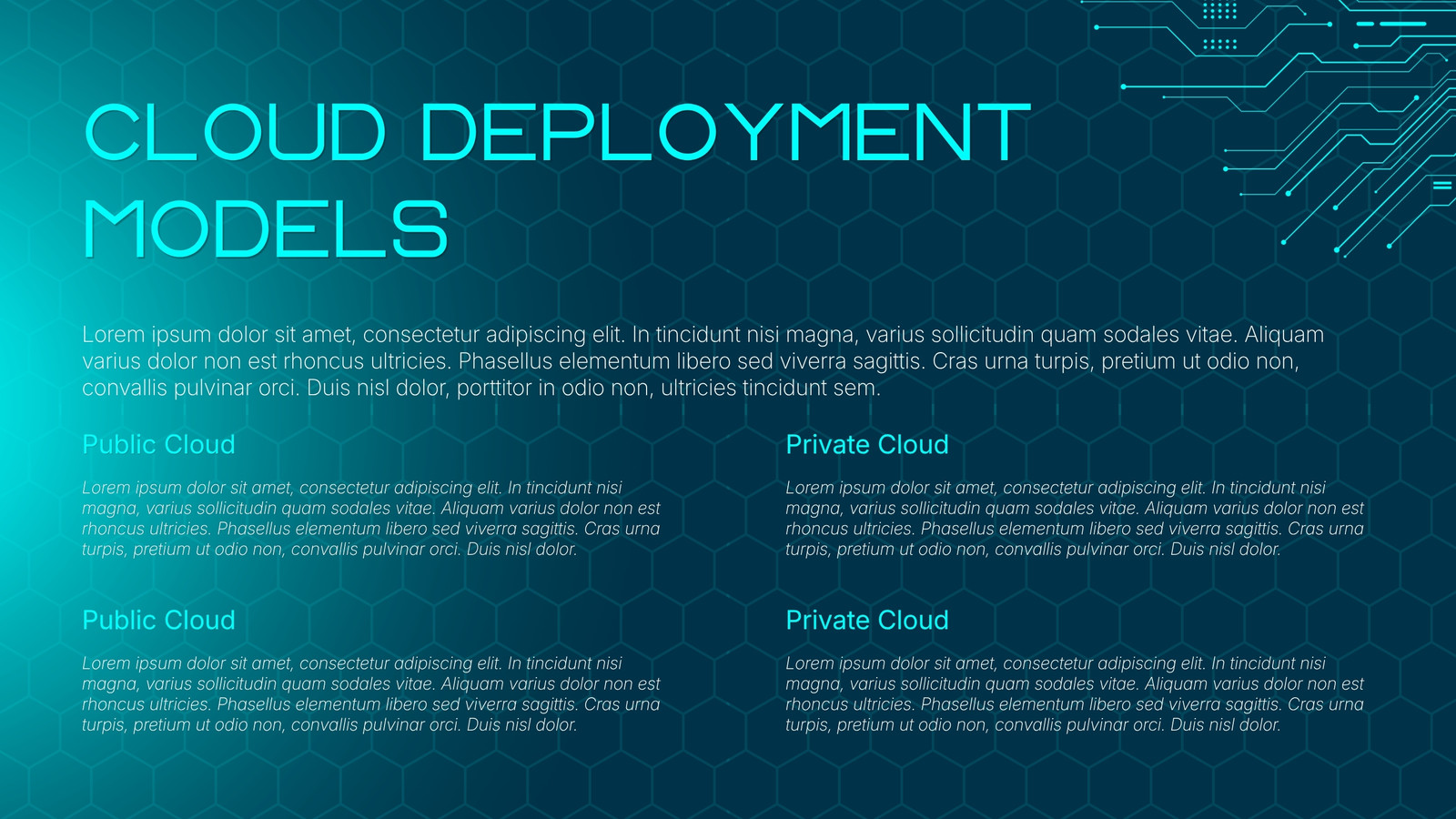Click the upper dot grid in circuit graphic
This screenshot has width=1456, height=819.
point(1219,11)
